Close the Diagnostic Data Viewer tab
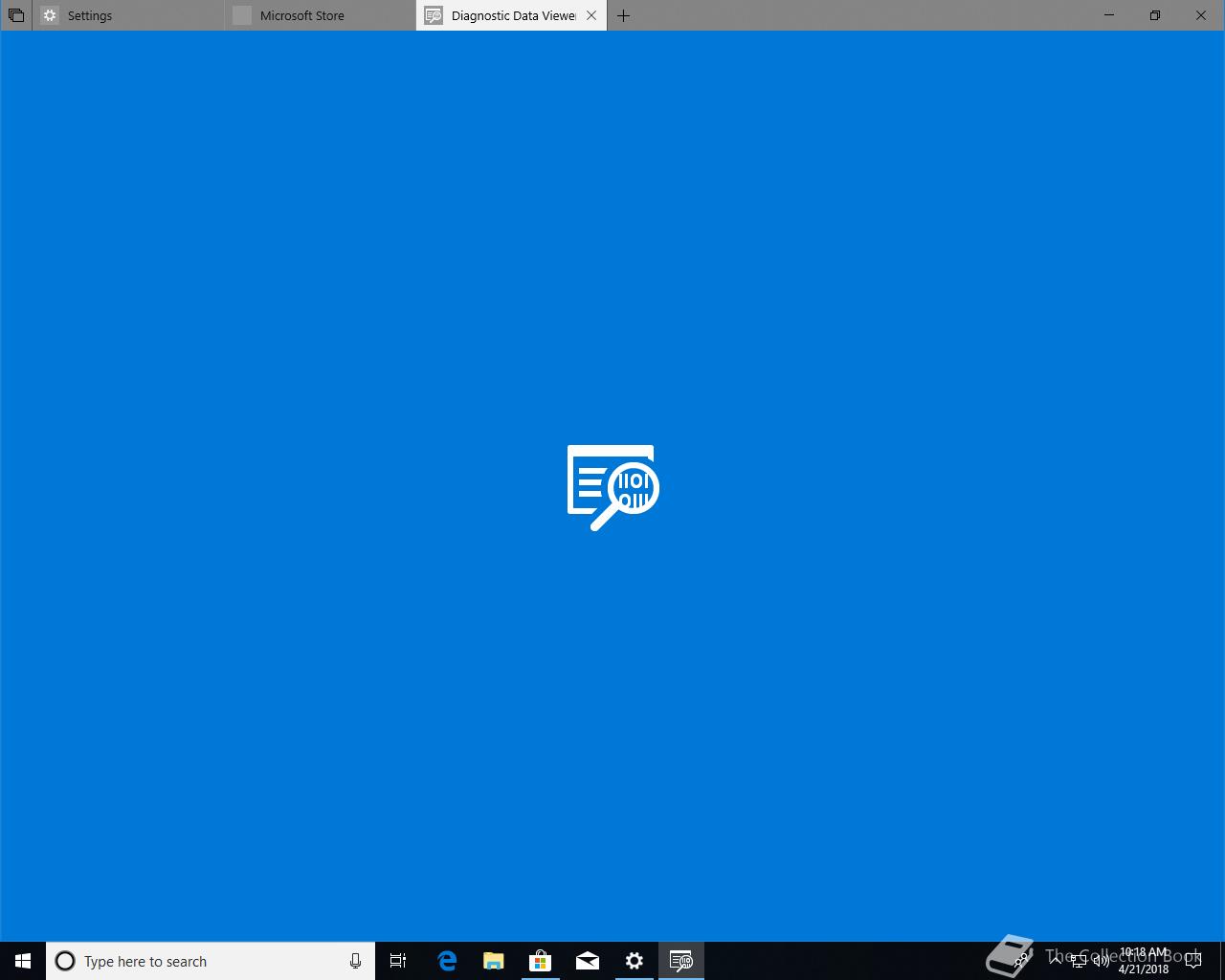The image size is (1225, 980). [591, 15]
